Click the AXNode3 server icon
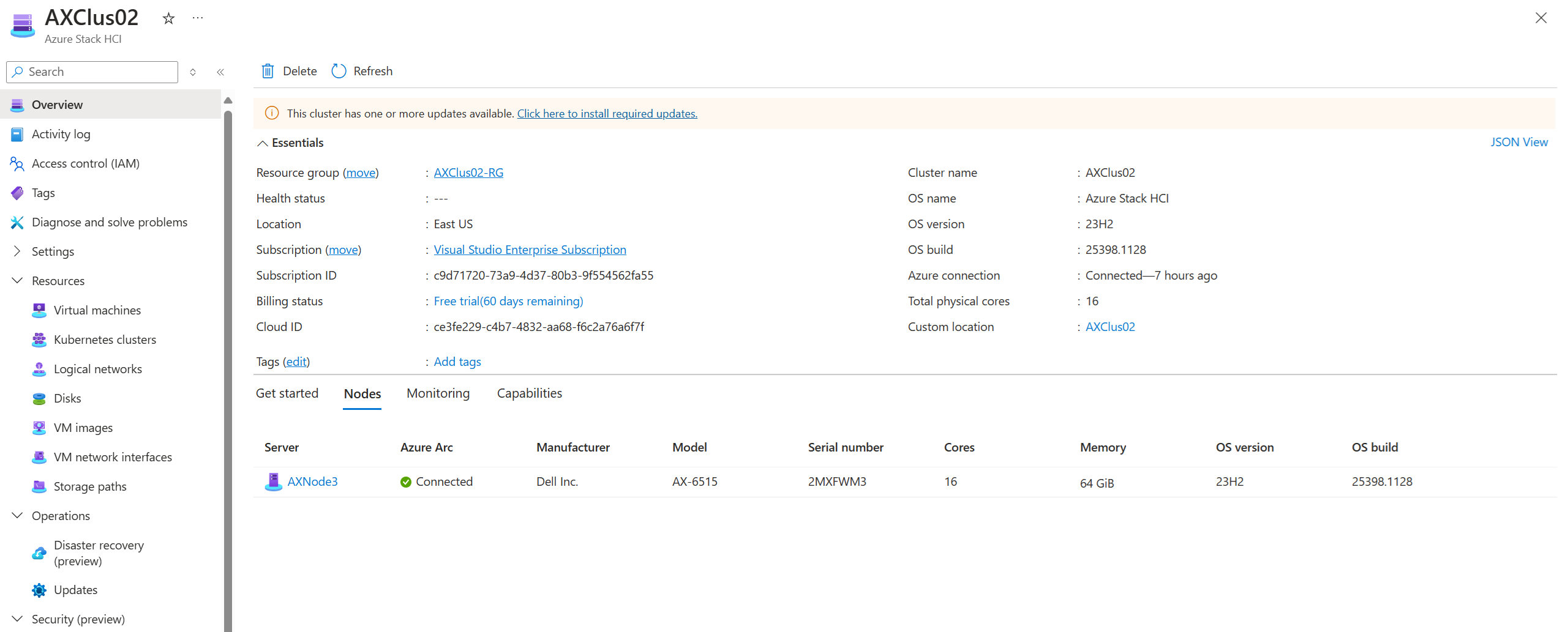Image resolution: width=1568 pixels, height=632 pixels. click(x=273, y=481)
